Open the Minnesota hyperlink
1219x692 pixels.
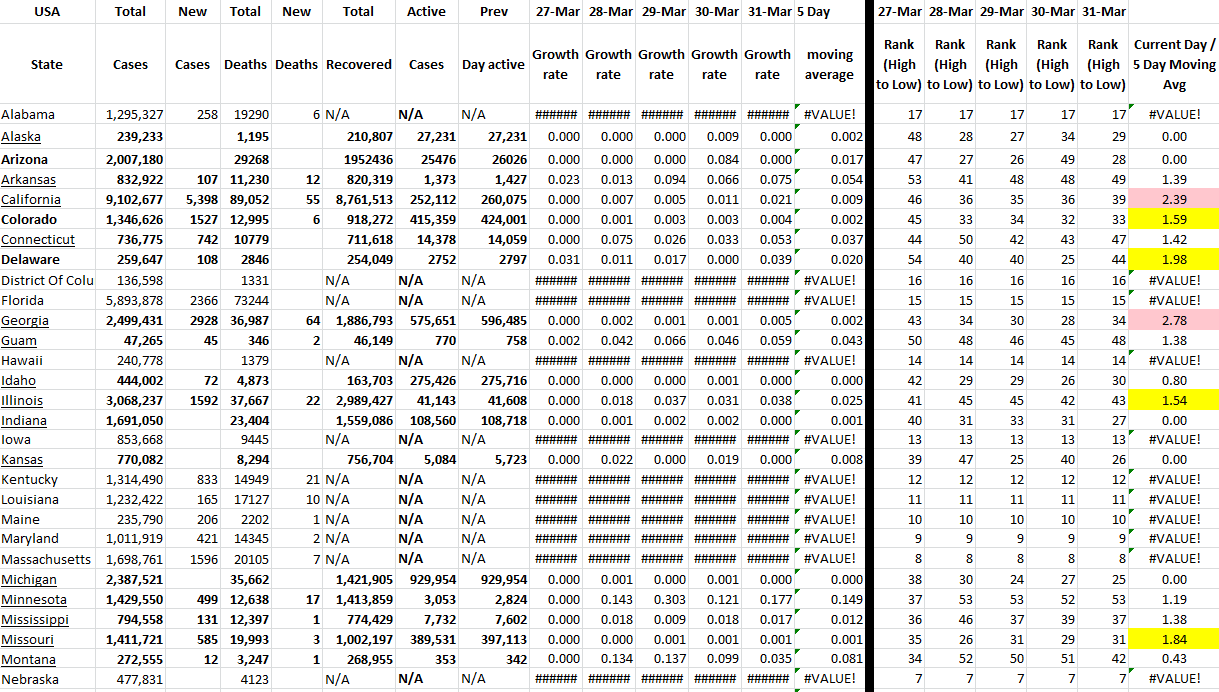(x=34, y=600)
